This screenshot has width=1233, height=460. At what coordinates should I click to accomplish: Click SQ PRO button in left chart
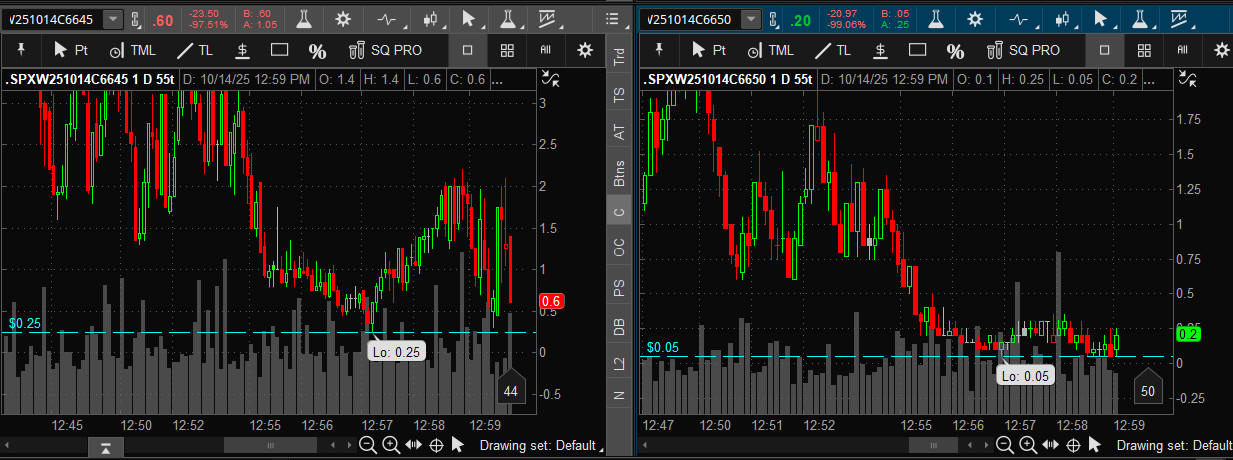tap(384, 50)
